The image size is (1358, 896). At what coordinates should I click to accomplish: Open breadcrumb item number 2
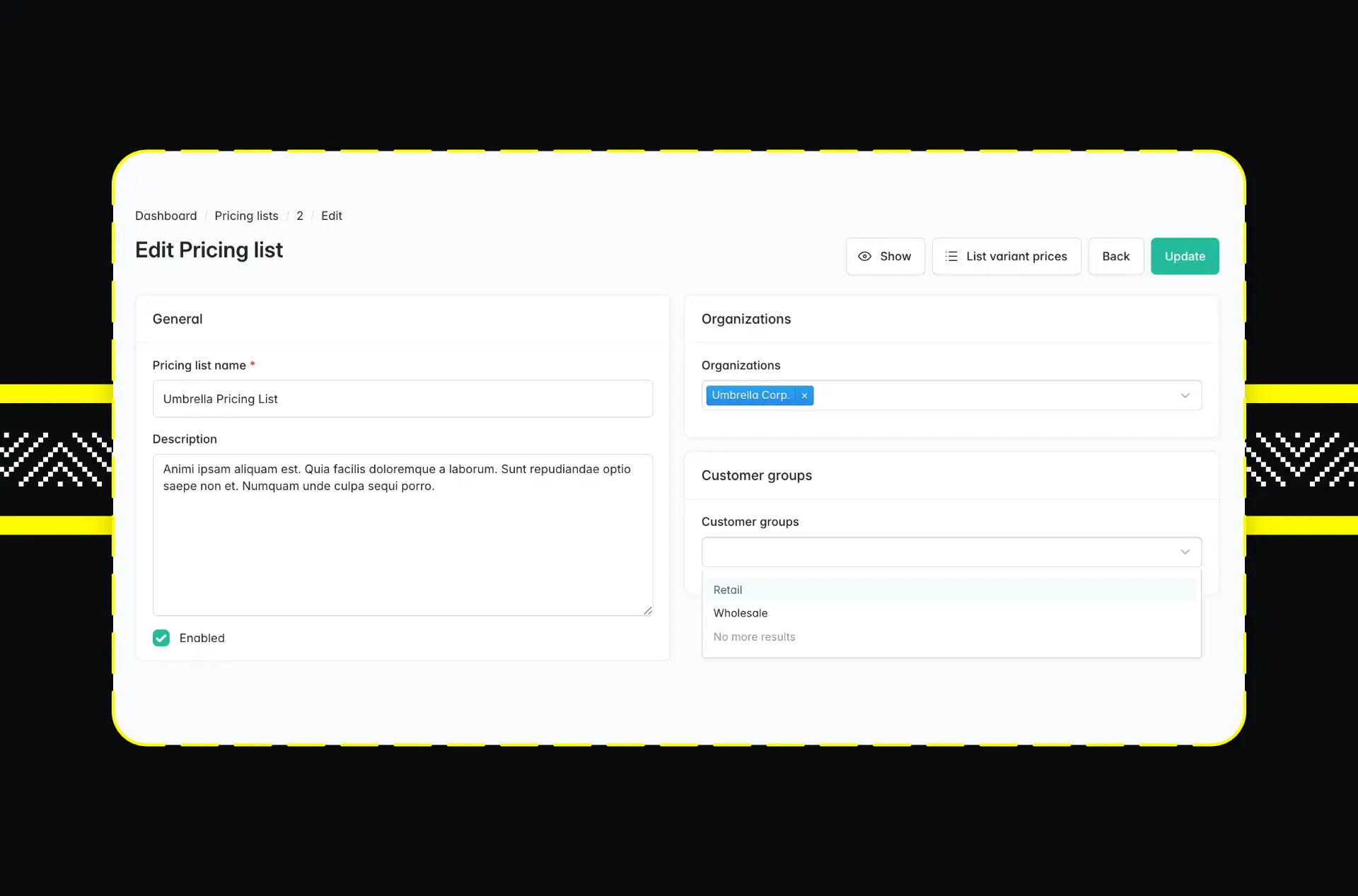point(300,216)
